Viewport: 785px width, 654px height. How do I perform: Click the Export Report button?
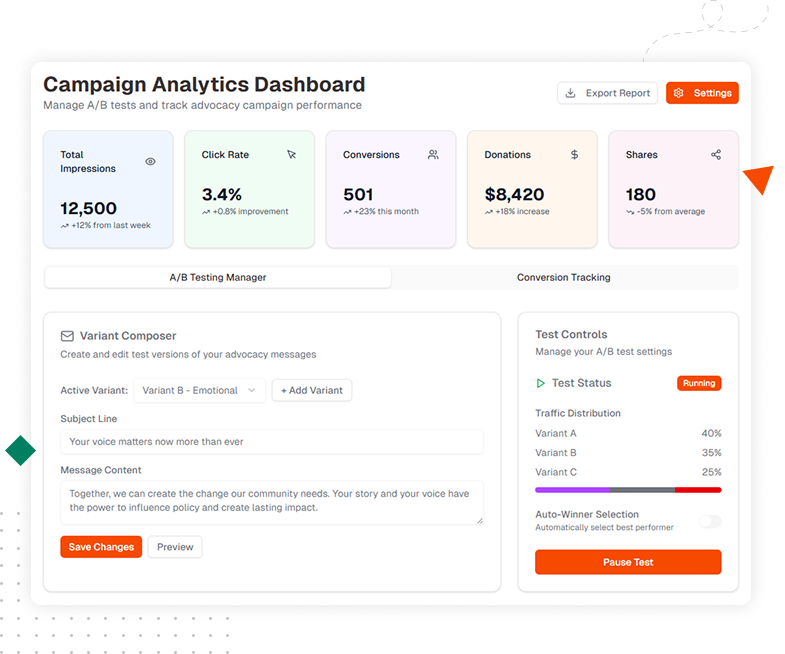(607, 93)
